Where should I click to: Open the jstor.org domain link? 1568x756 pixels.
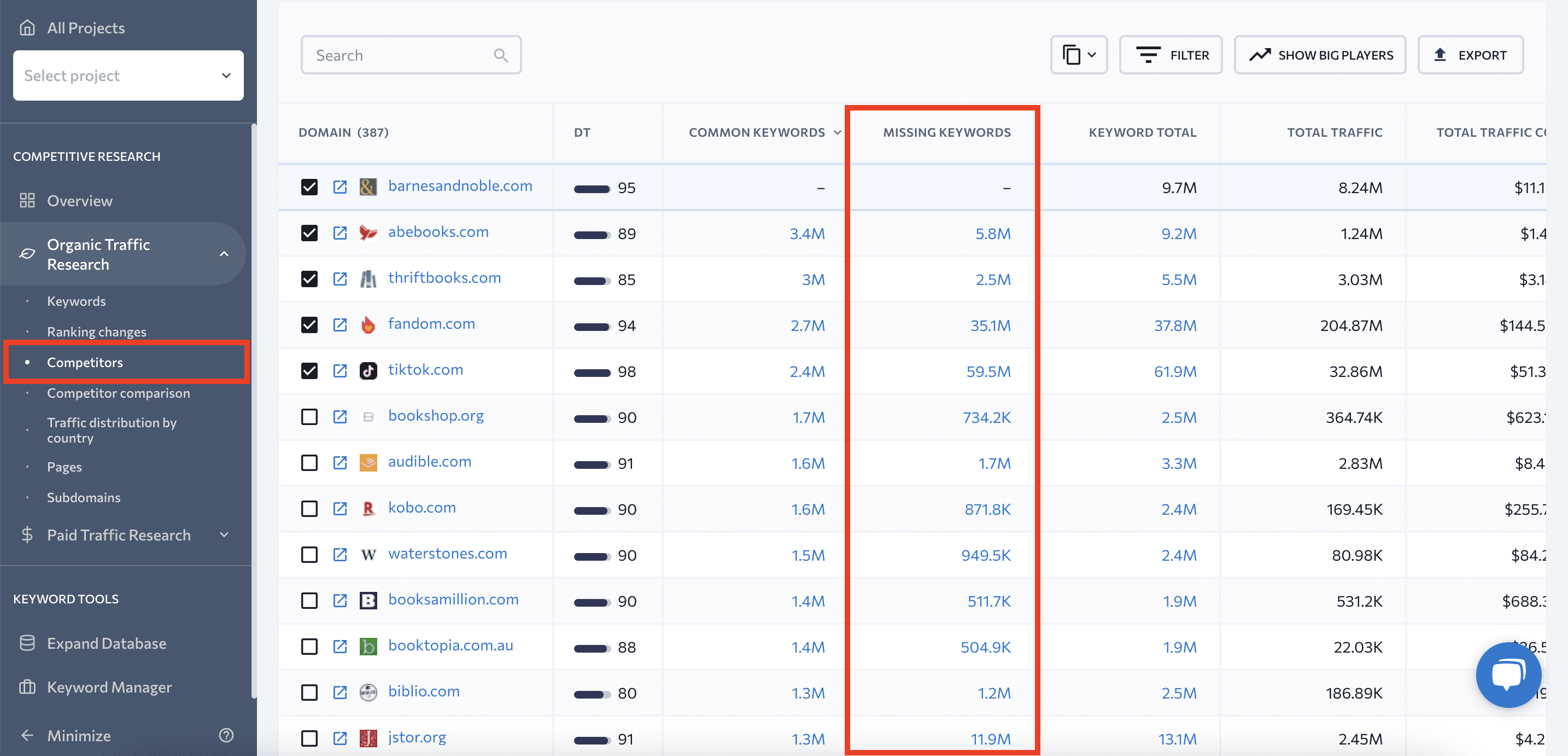[x=417, y=737]
